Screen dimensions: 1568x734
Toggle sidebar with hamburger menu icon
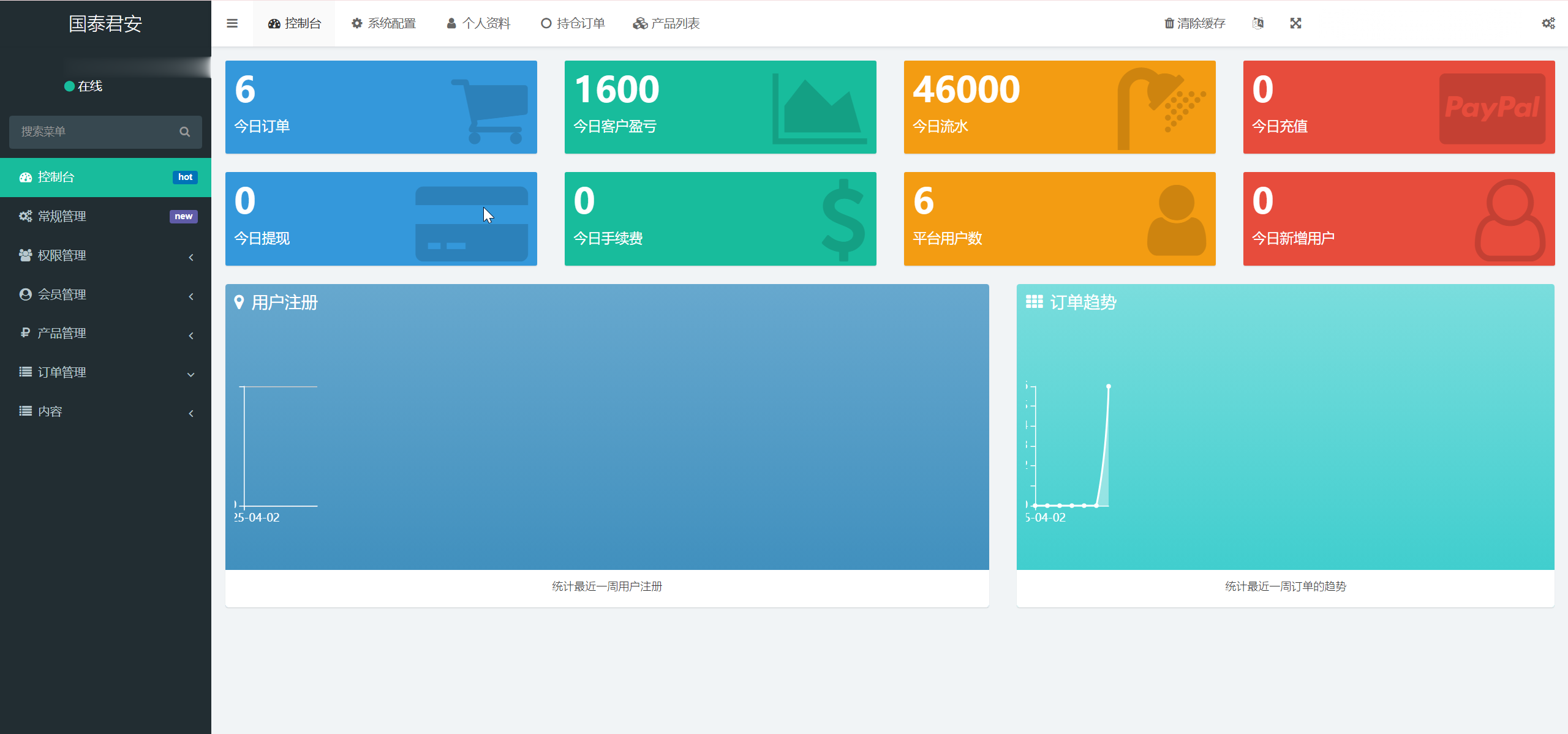pyautogui.click(x=232, y=23)
